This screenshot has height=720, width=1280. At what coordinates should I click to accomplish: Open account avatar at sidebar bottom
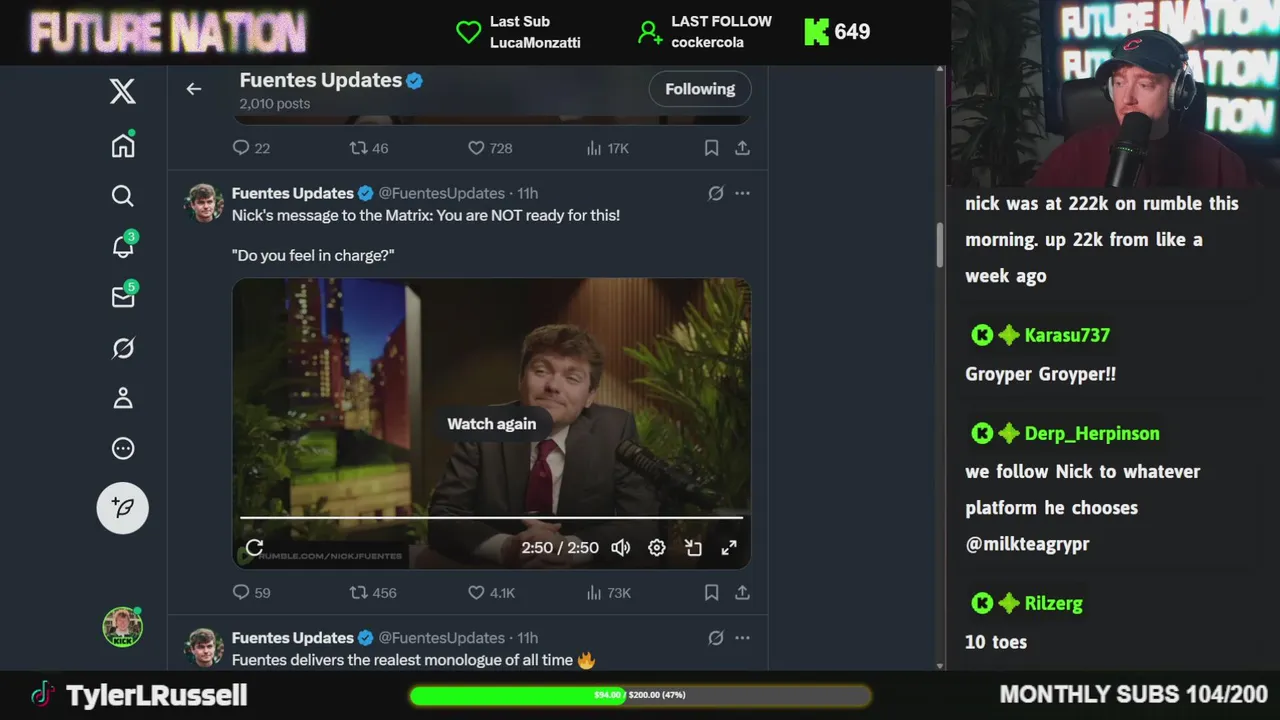[x=123, y=627]
